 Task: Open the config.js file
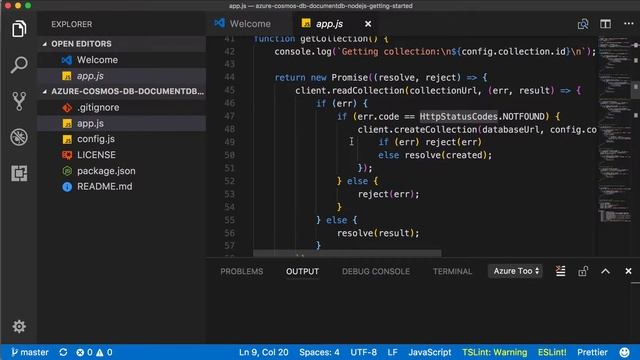(122, 139)
